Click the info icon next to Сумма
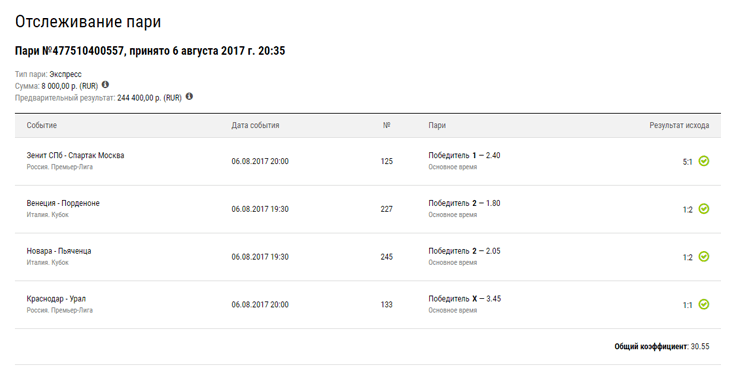 pyautogui.click(x=105, y=85)
